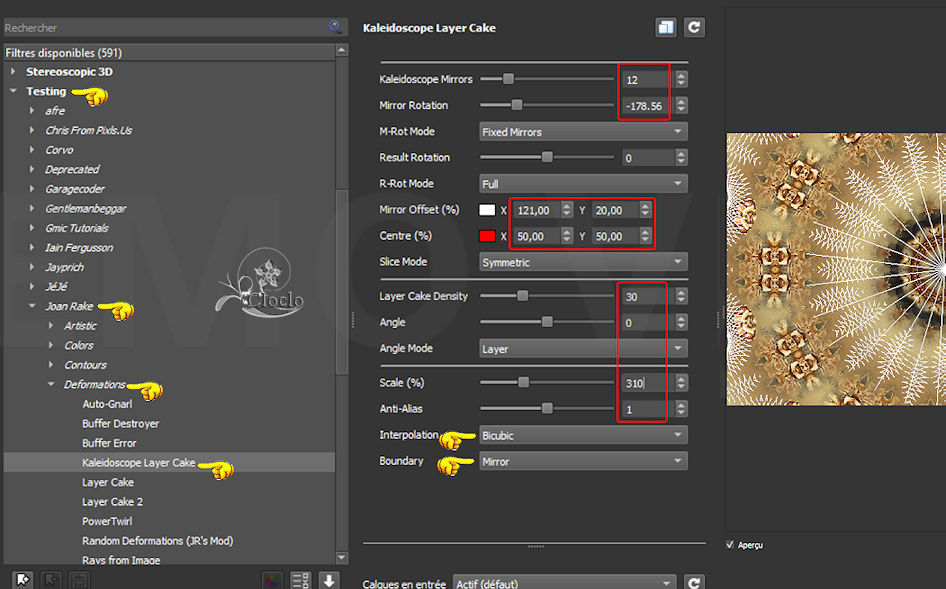946x589 pixels.
Task: Click the Layer Cake Density slider
Action: pyautogui.click(x=546, y=296)
